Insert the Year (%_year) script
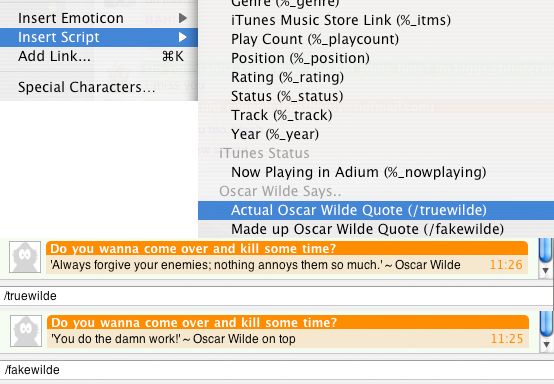 coord(376,134)
